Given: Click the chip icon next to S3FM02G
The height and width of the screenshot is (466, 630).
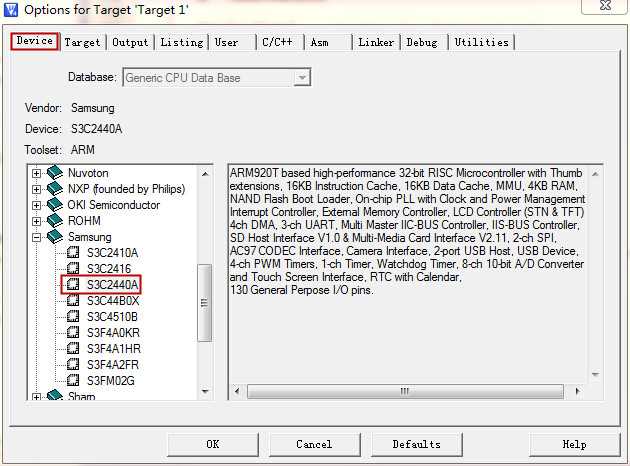Looking at the screenshot, I should click(73, 380).
